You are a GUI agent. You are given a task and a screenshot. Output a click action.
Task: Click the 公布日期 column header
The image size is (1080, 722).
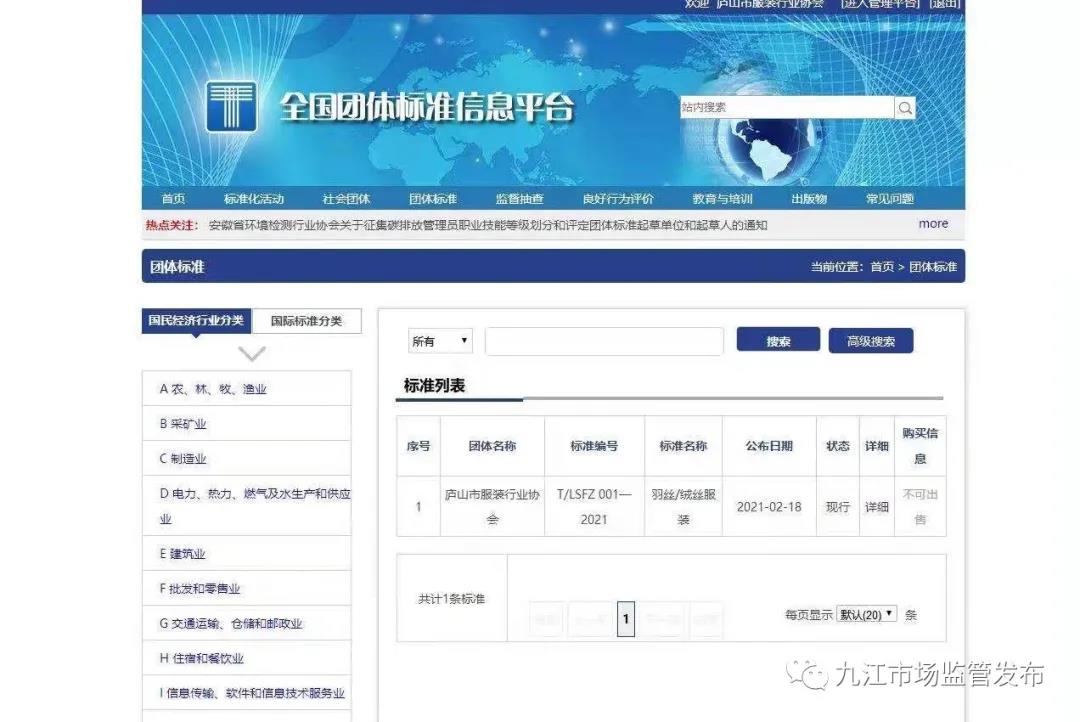(769, 446)
